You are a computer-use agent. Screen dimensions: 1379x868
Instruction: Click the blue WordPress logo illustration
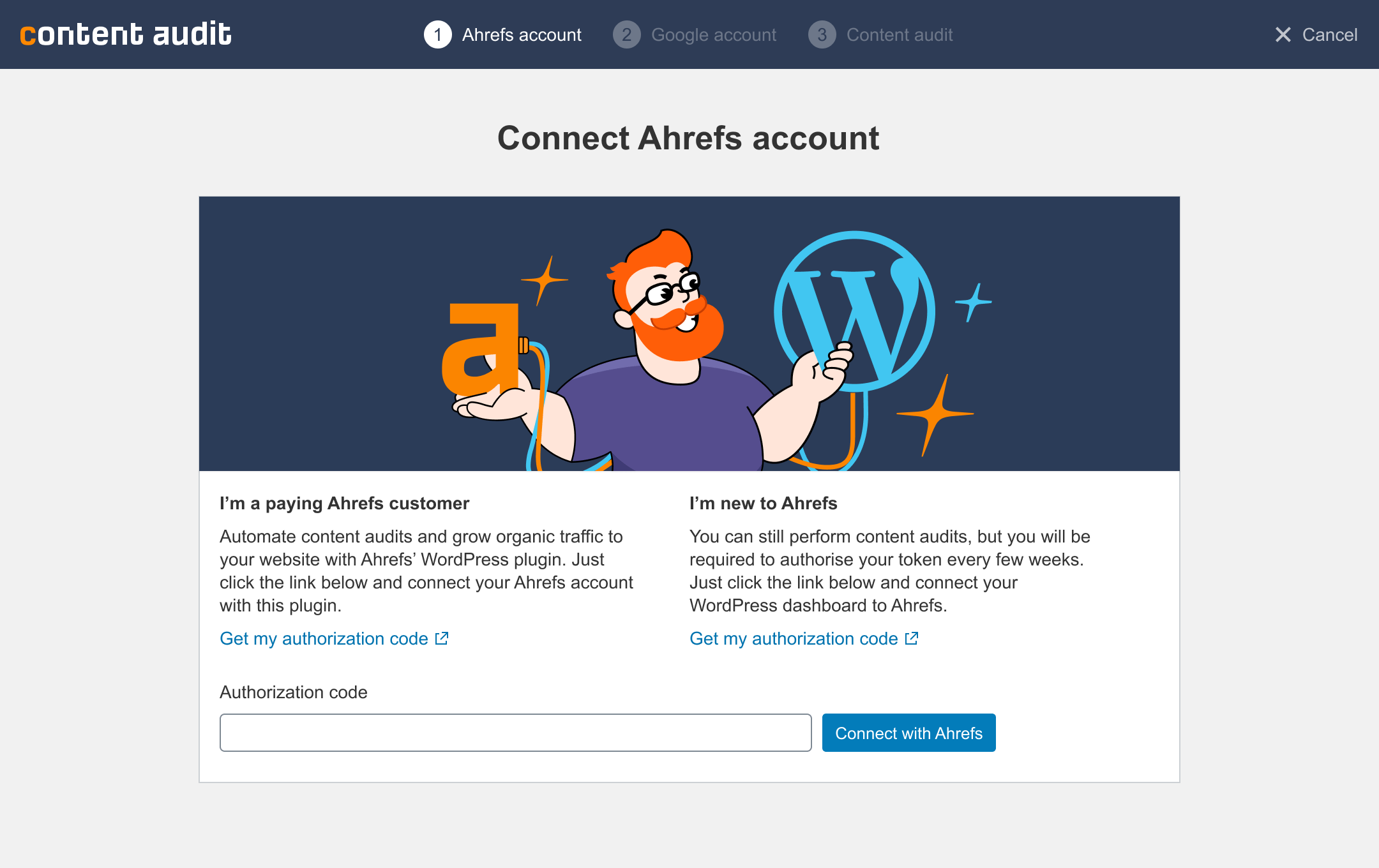pyautogui.click(x=854, y=311)
